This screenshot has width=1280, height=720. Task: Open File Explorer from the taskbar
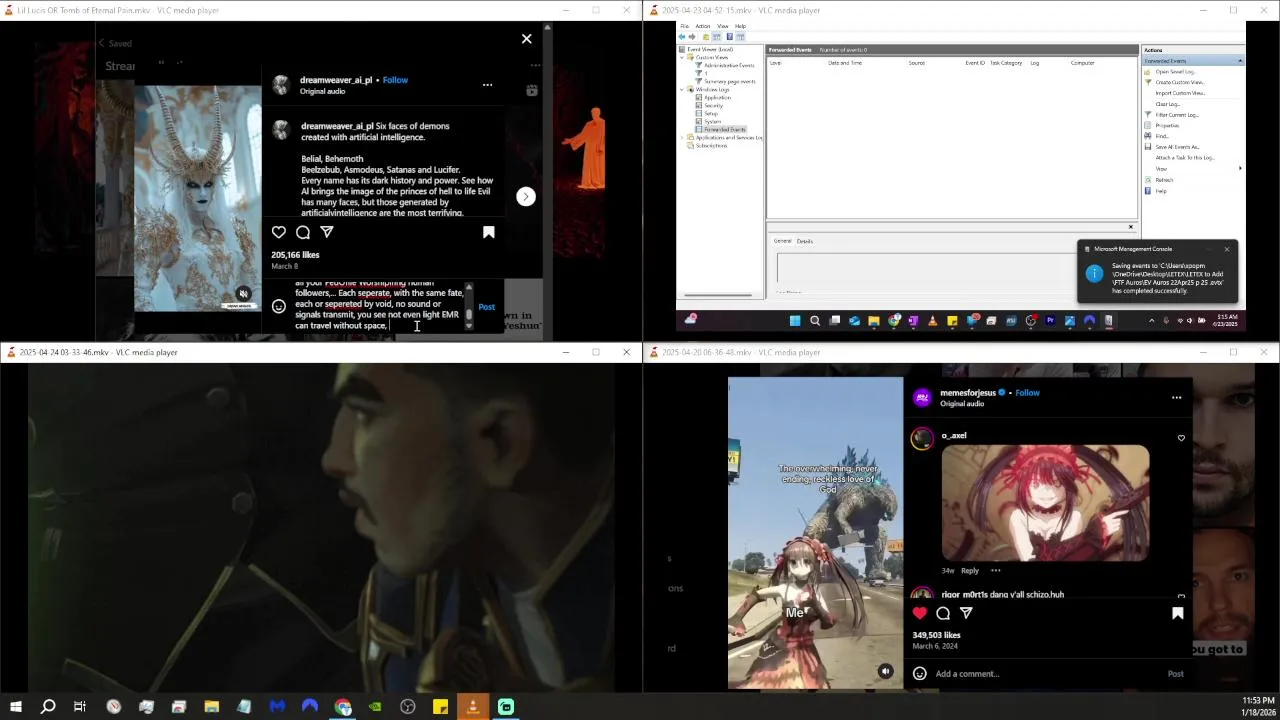coord(212,707)
